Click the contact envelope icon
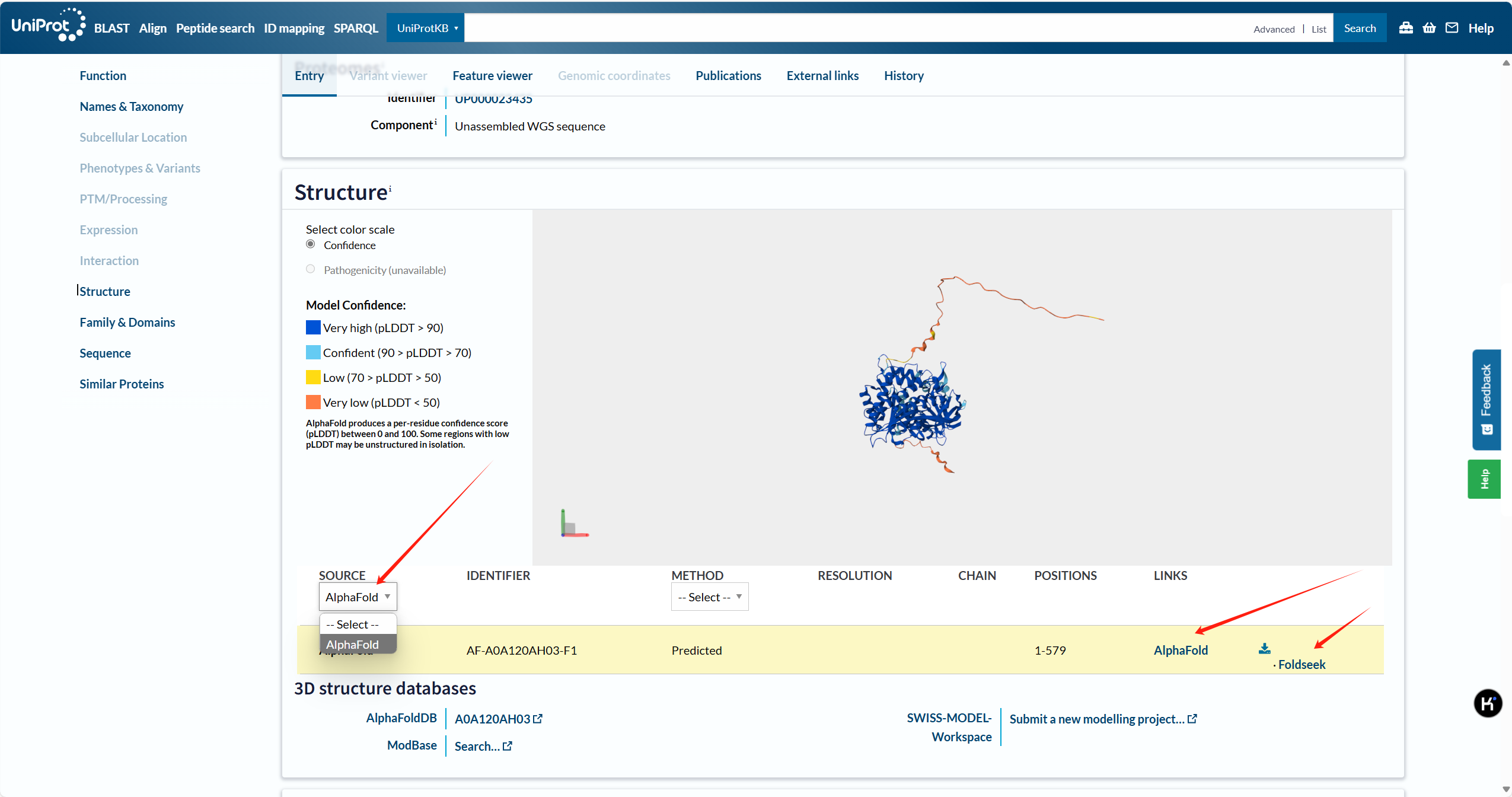The width and height of the screenshot is (1512, 797). (x=1452, y=28)
